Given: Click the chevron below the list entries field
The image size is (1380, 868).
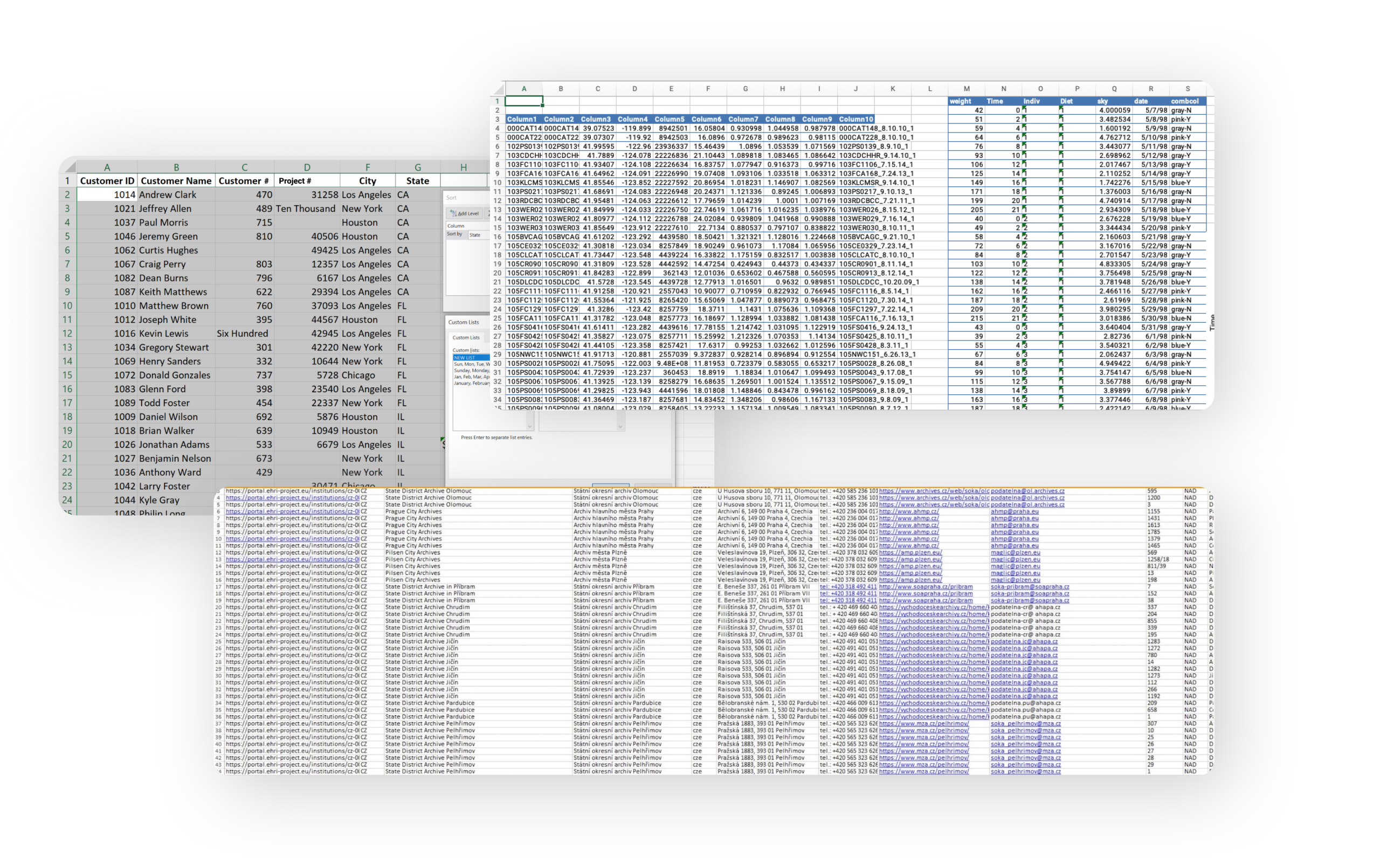Looking at the screenshot, I should click(x=620, y=427).
